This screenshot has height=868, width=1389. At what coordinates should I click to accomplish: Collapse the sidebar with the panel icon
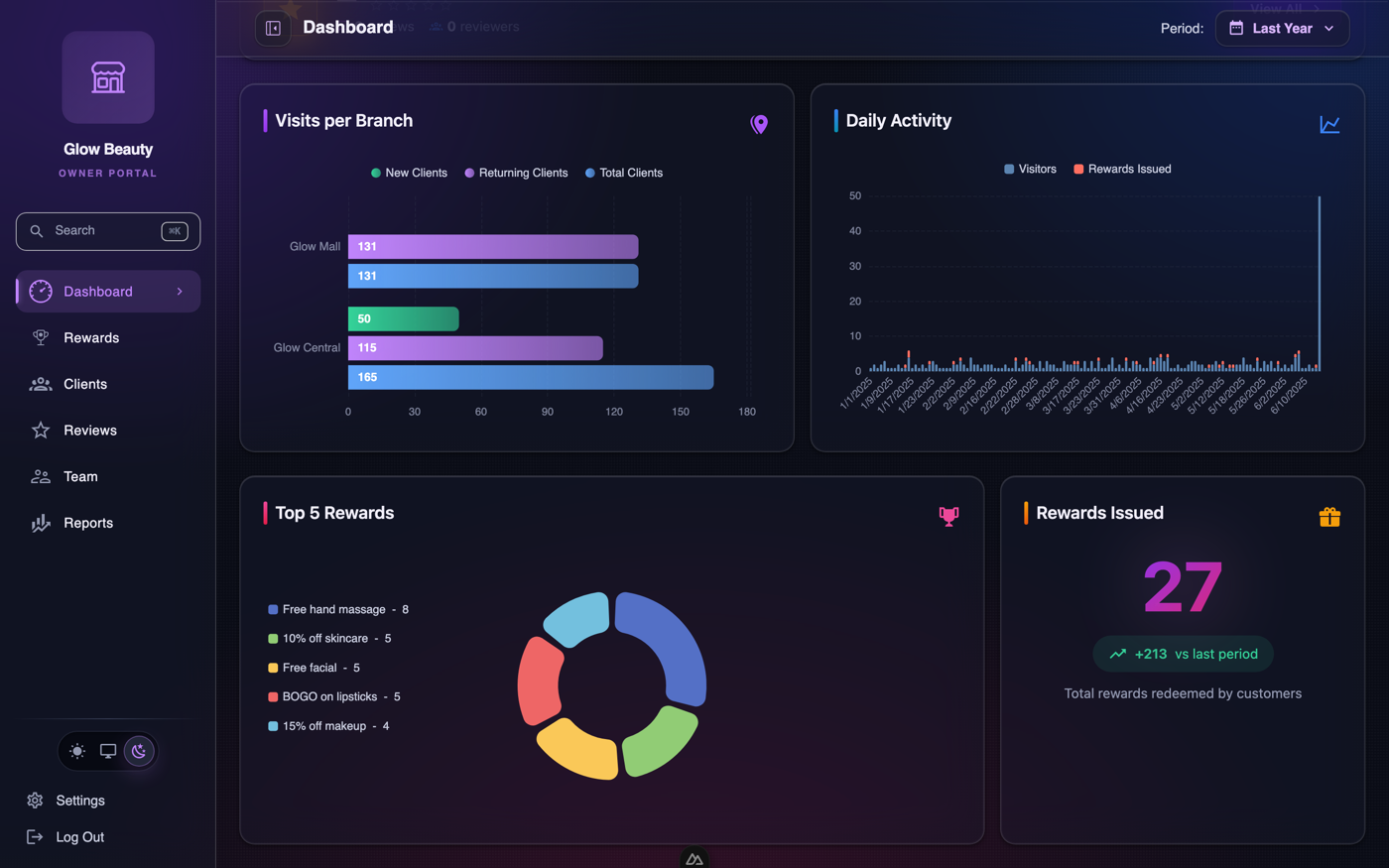pos(273,28)
